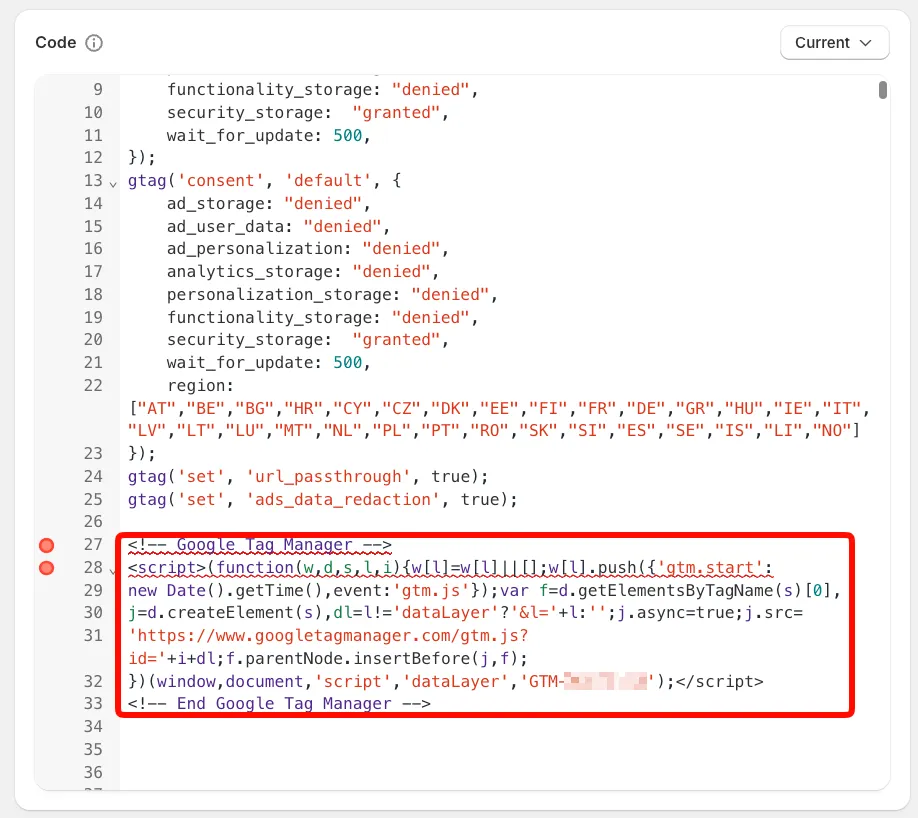Click analytics_storage on line 17
This screenshot has height=818, width=918.
point(249,272)
